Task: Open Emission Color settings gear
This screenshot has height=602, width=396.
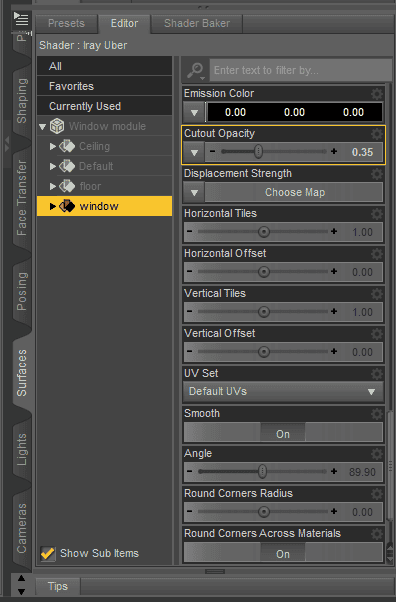Action: tap(377, 94)
